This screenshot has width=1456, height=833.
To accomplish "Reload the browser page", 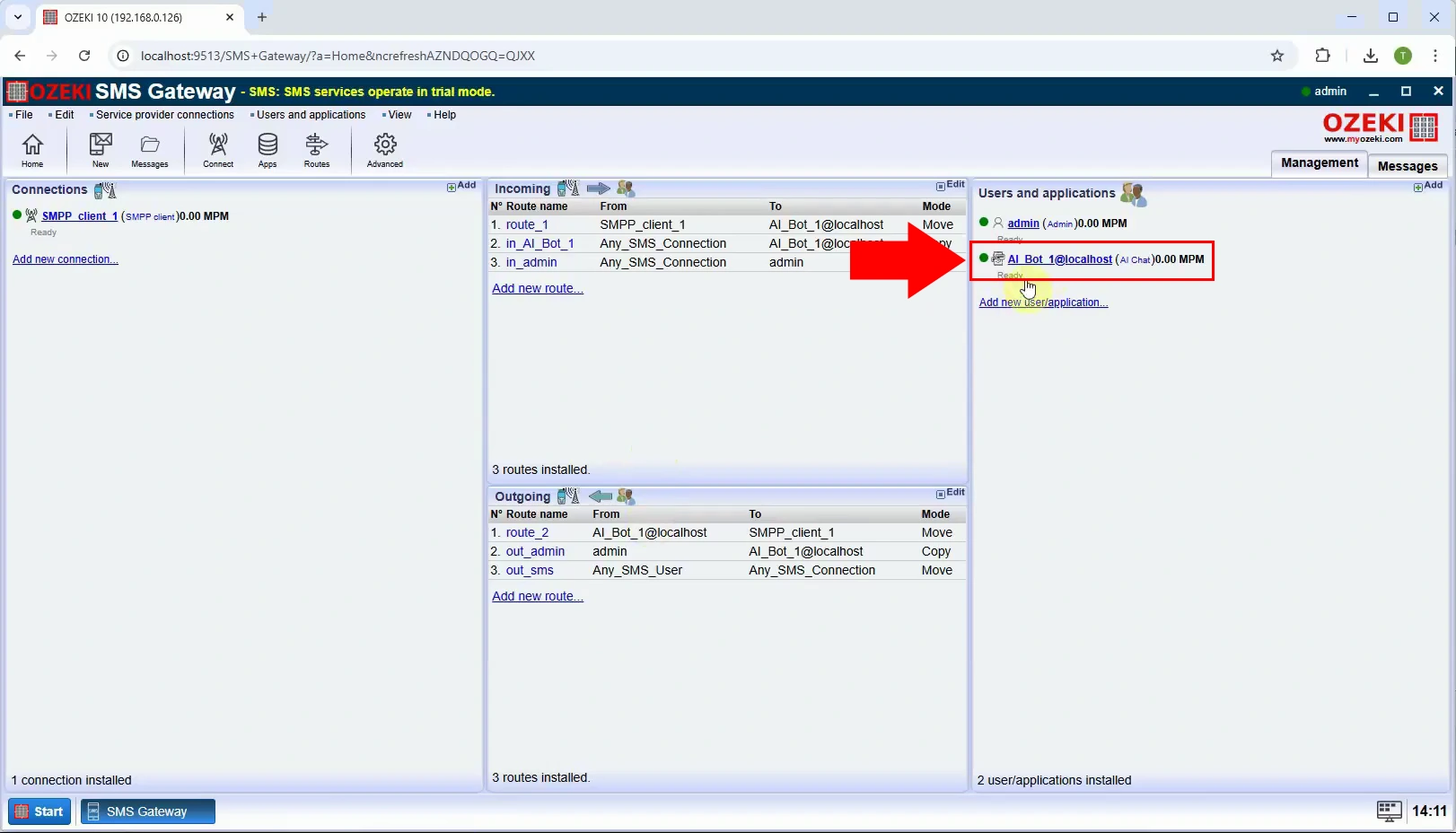I will 84,56.
